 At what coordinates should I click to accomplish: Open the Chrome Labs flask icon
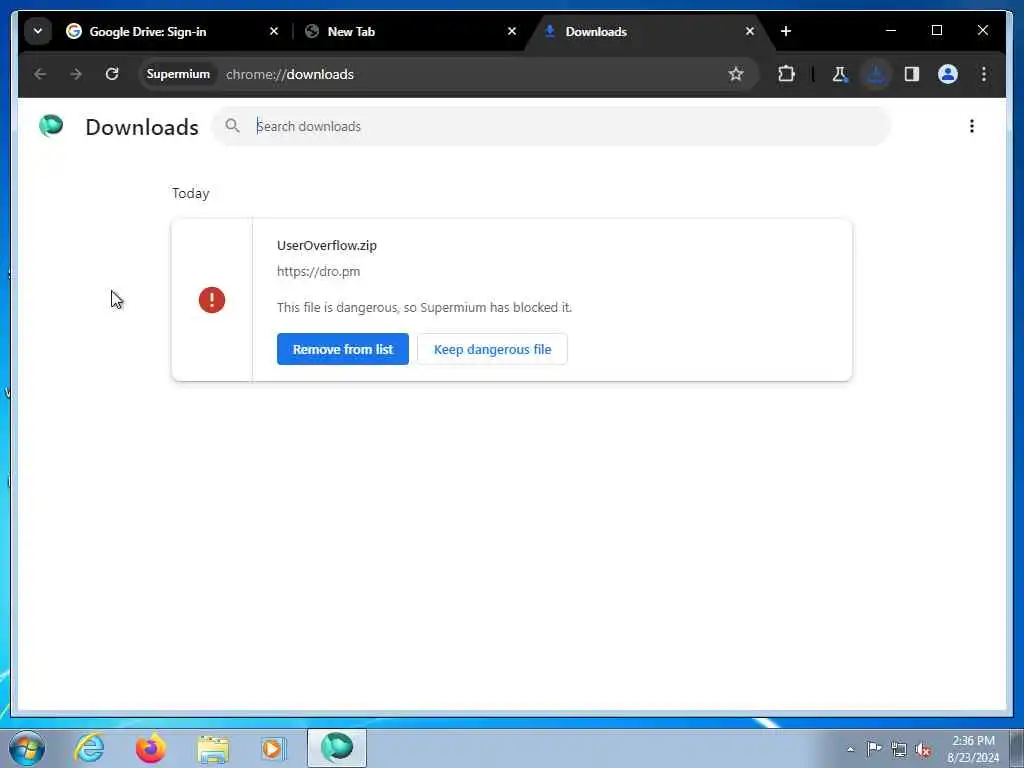coord(840,74)
